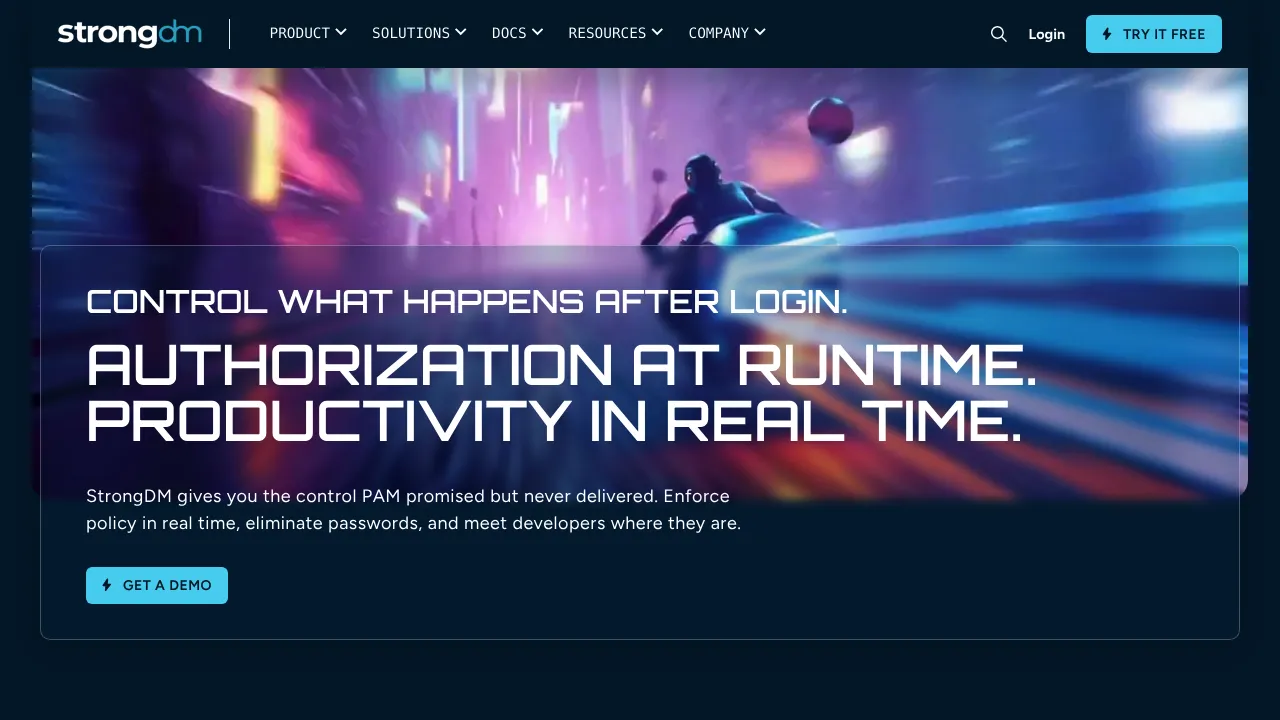Viewport: 1280px width, 720px height.
Task: Select the "Authorization at runtime." headline
Action: tap(561, 365)
